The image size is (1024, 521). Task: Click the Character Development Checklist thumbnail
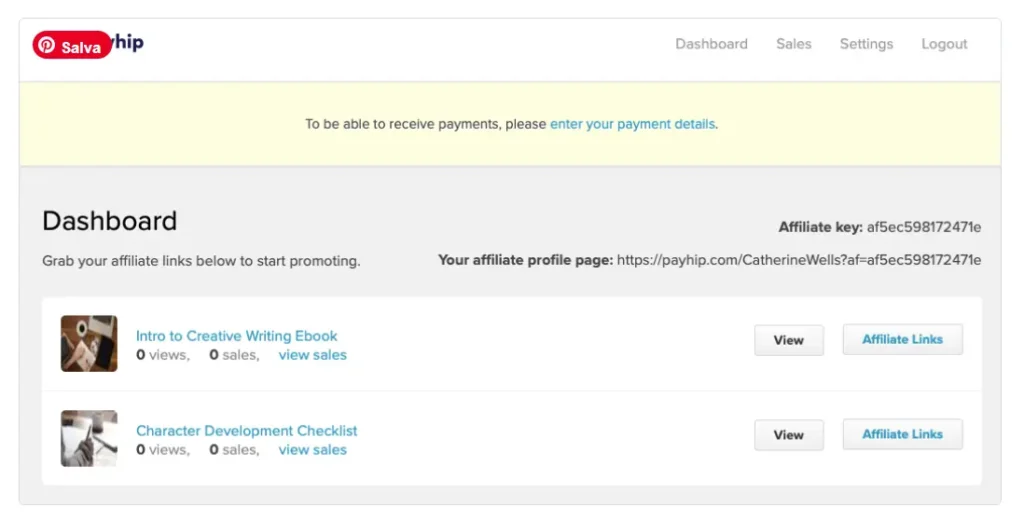(89, 438)
